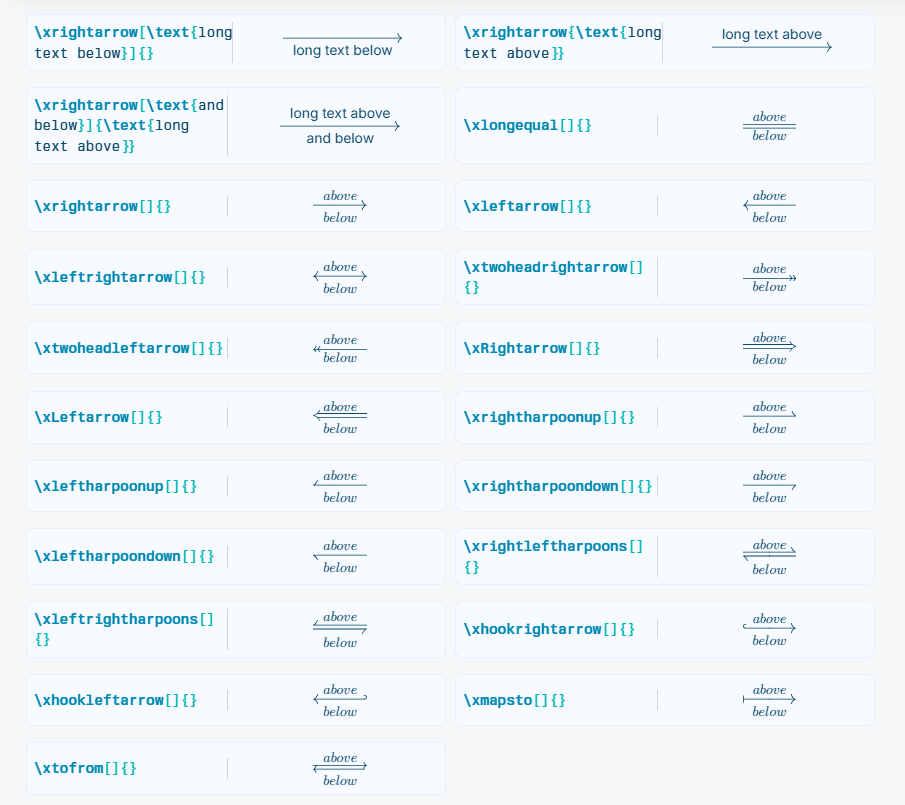Click the \xhookleftarrow[]{} command text
Screen dimensions: 905x805
click(115, 700)
